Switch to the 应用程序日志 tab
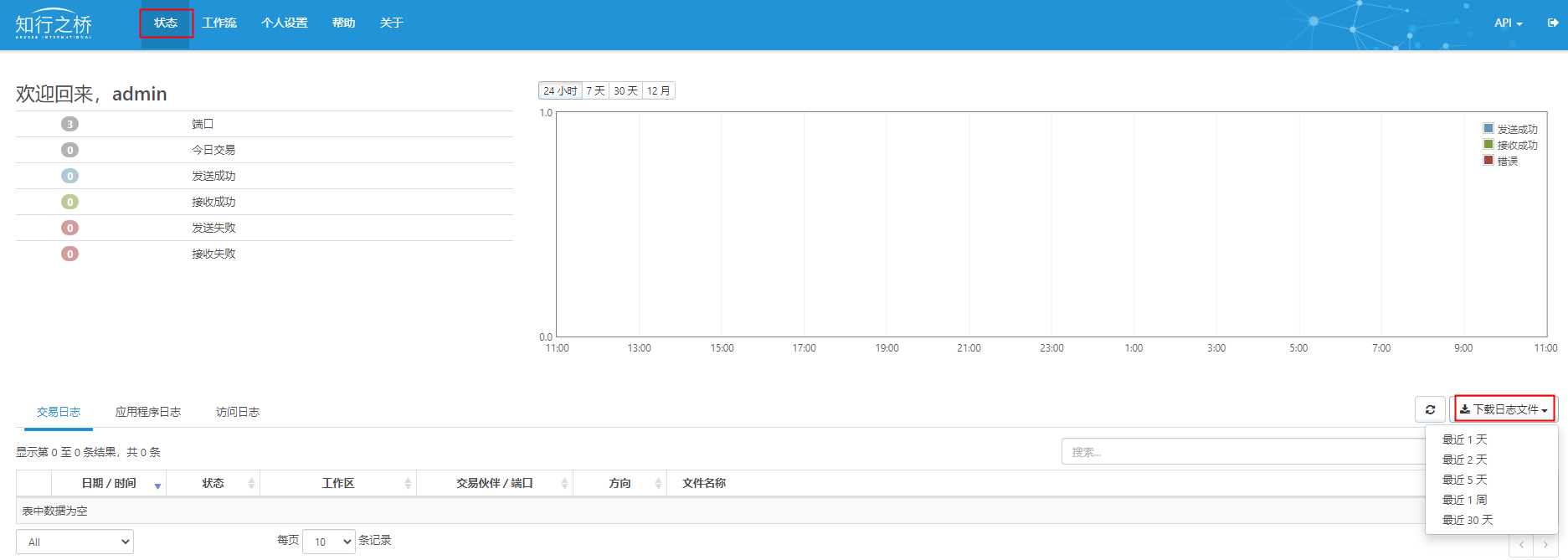 point(148,412)
